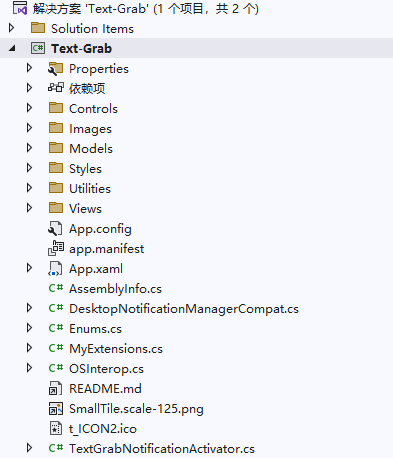Viewport: 393px width, 458px height.
Task: Select the 依赖项 label
Action: point(87,89)
